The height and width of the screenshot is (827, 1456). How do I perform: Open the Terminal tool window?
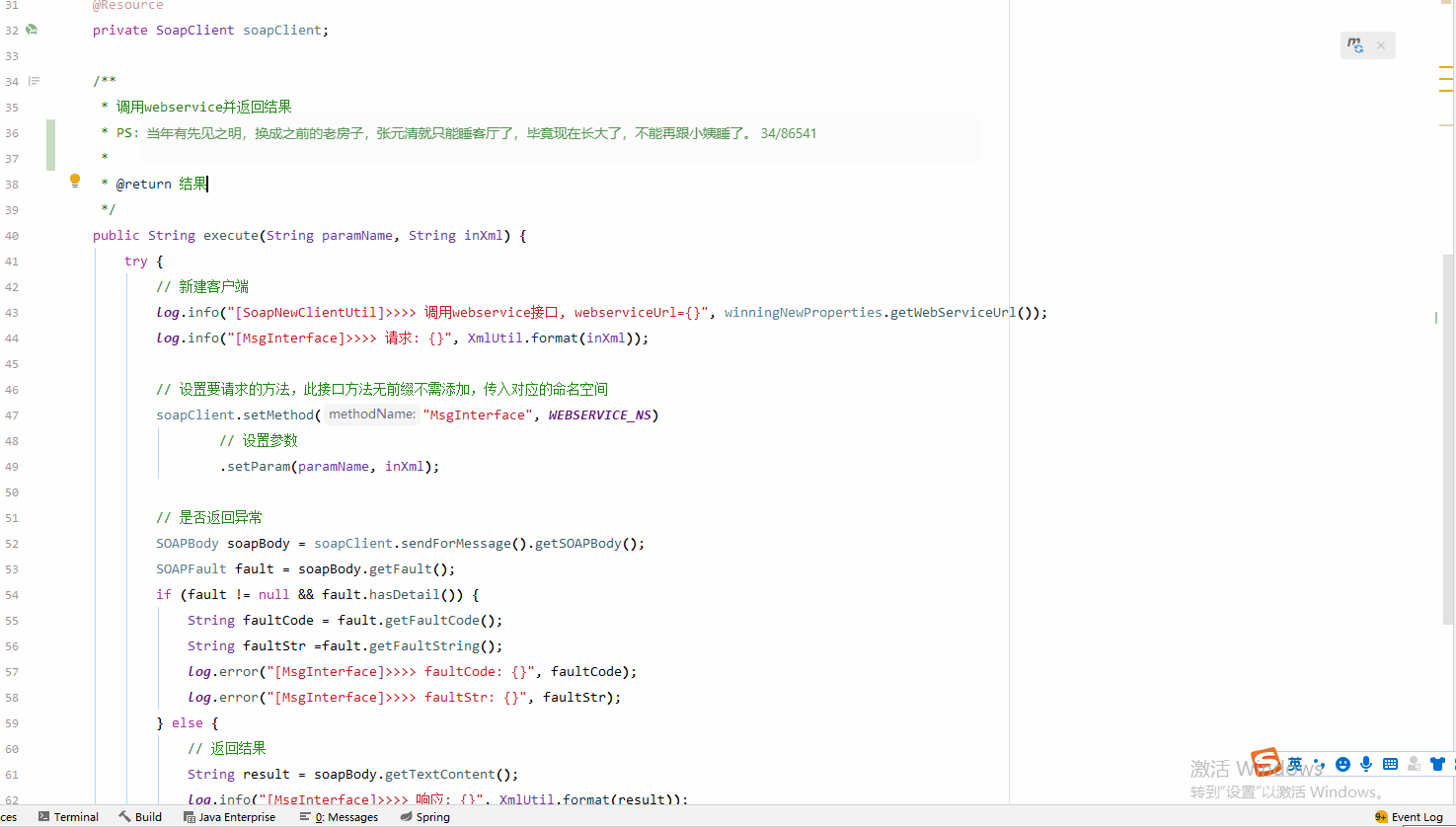tap(68, 816)
